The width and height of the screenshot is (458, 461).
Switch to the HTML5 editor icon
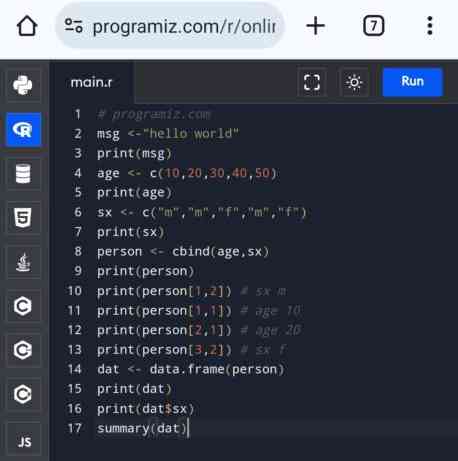click(x=23, y=218)
